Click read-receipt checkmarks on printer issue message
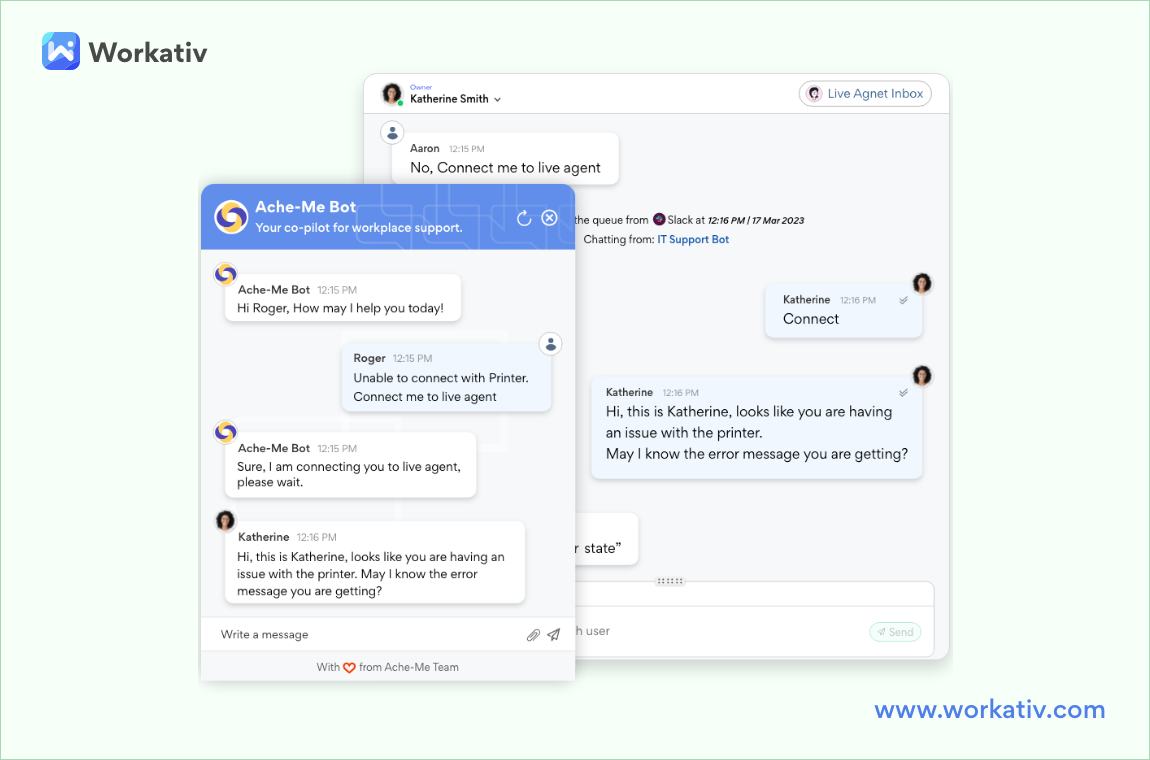Screen dimensions: 1150x760 [x=904, y=393]
